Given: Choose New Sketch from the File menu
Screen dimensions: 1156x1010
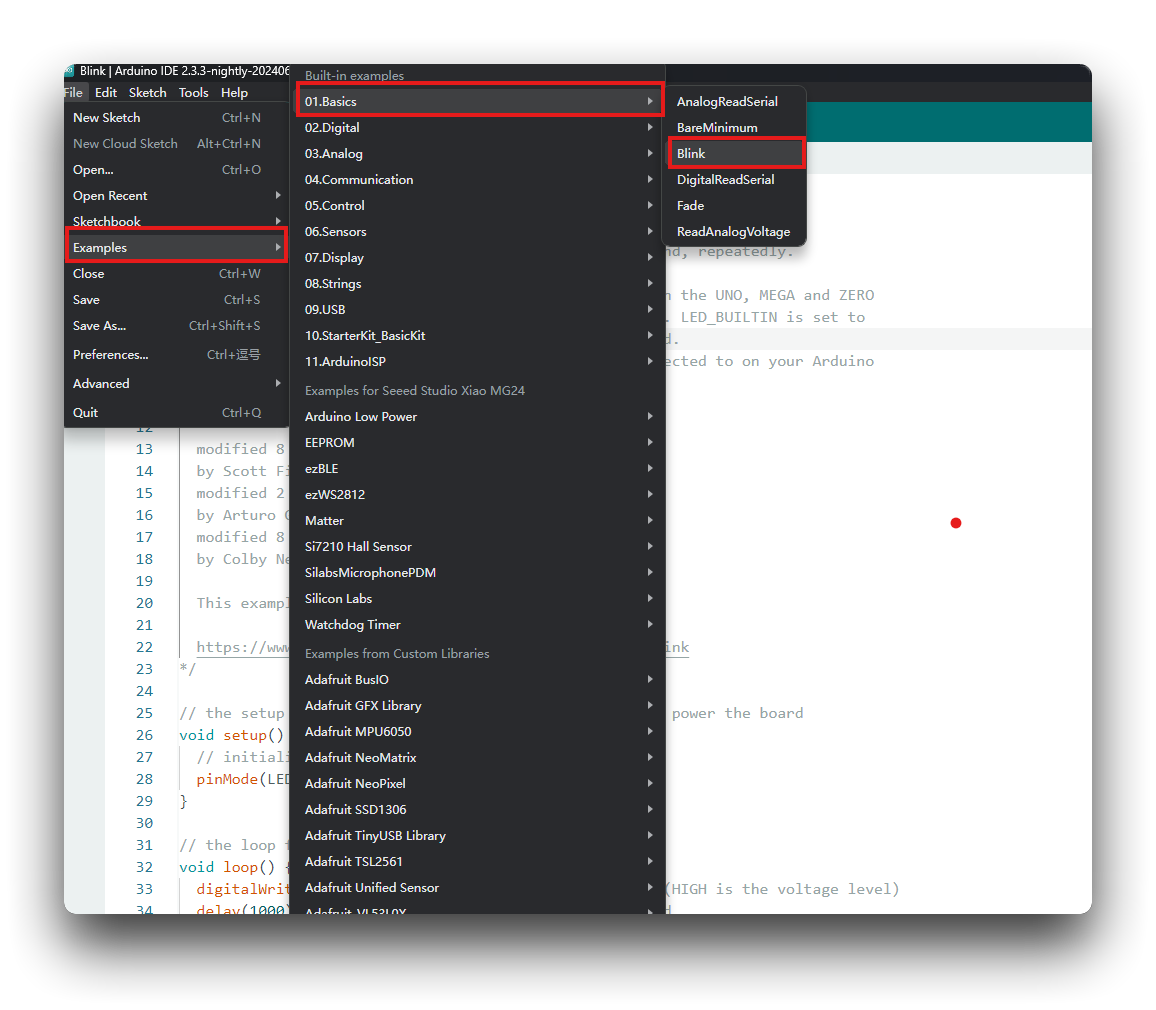Looking at the screenshot, I should [176, 118].
